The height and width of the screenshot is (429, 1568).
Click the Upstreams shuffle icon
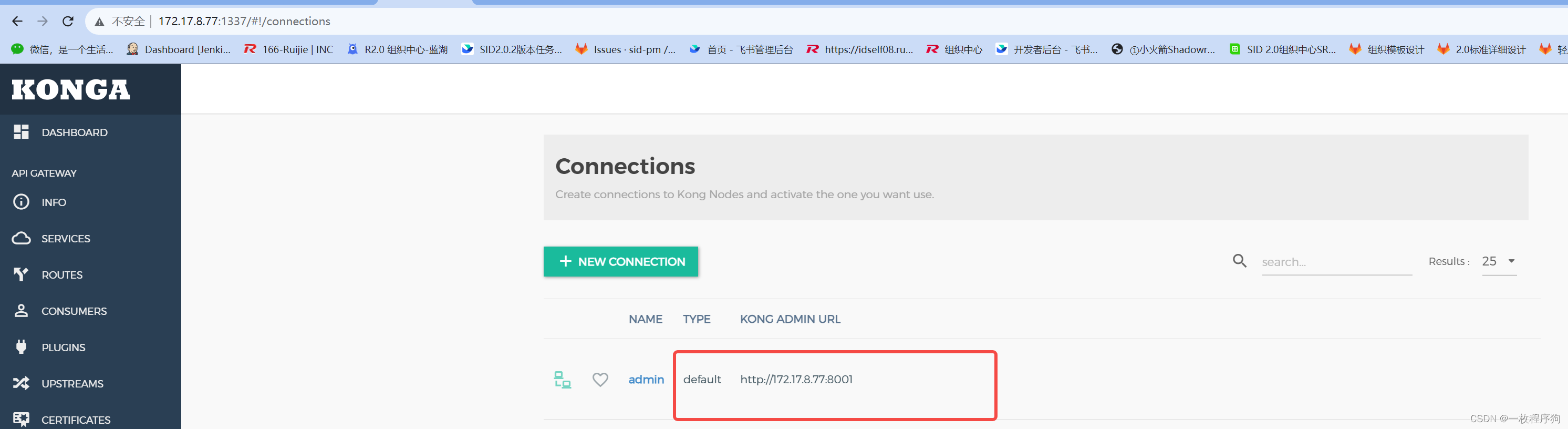point(22,383)
